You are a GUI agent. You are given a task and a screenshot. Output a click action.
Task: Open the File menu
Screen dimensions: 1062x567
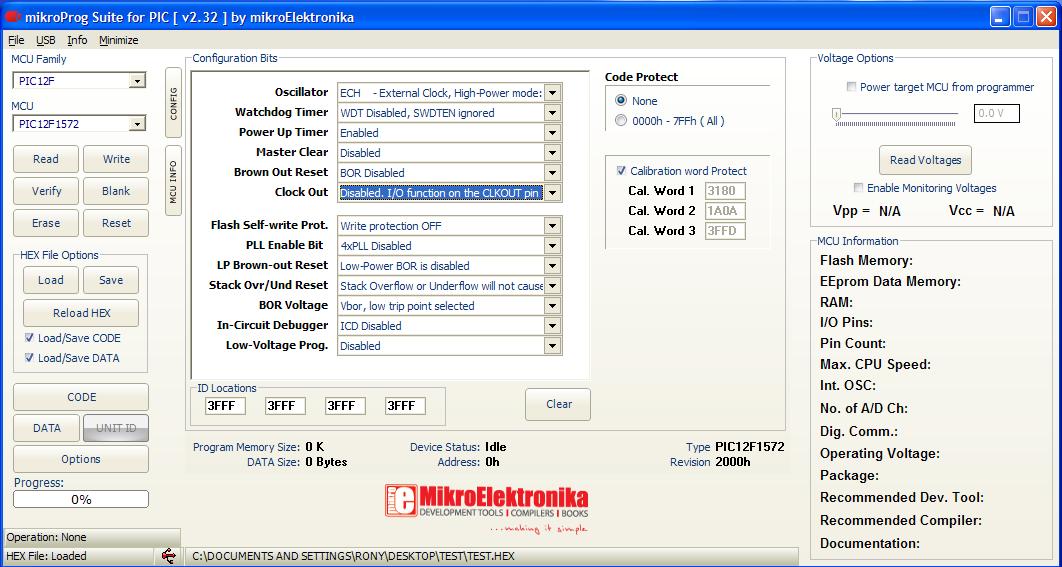pyautogui.click(x=16, y=40)
